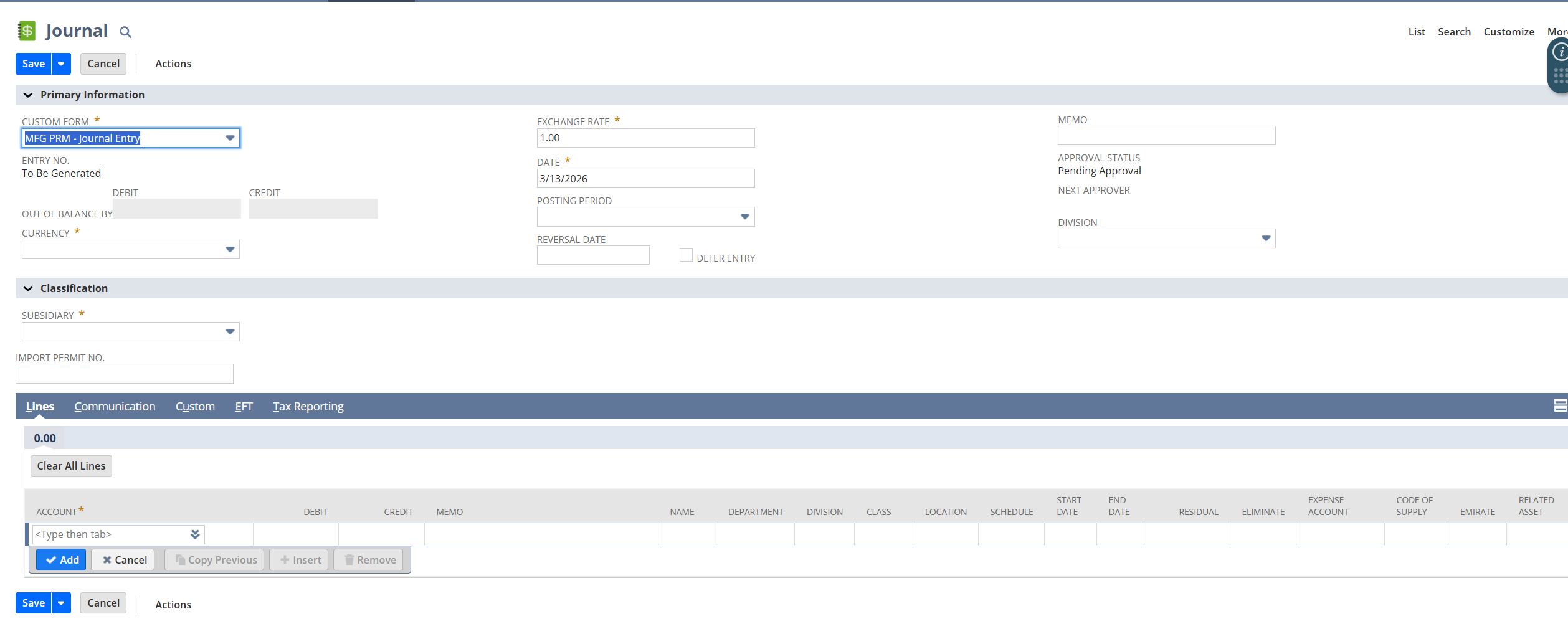Open the Currency dropdown
This screenshot has width=1568, height=634.
(x=230, y=250)
